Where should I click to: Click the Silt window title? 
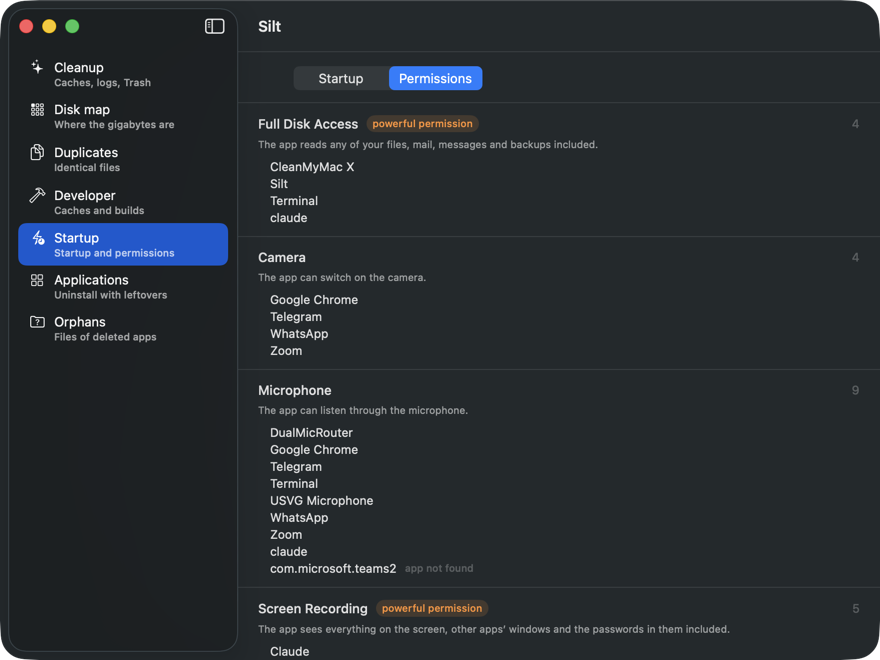pos(269,26)
